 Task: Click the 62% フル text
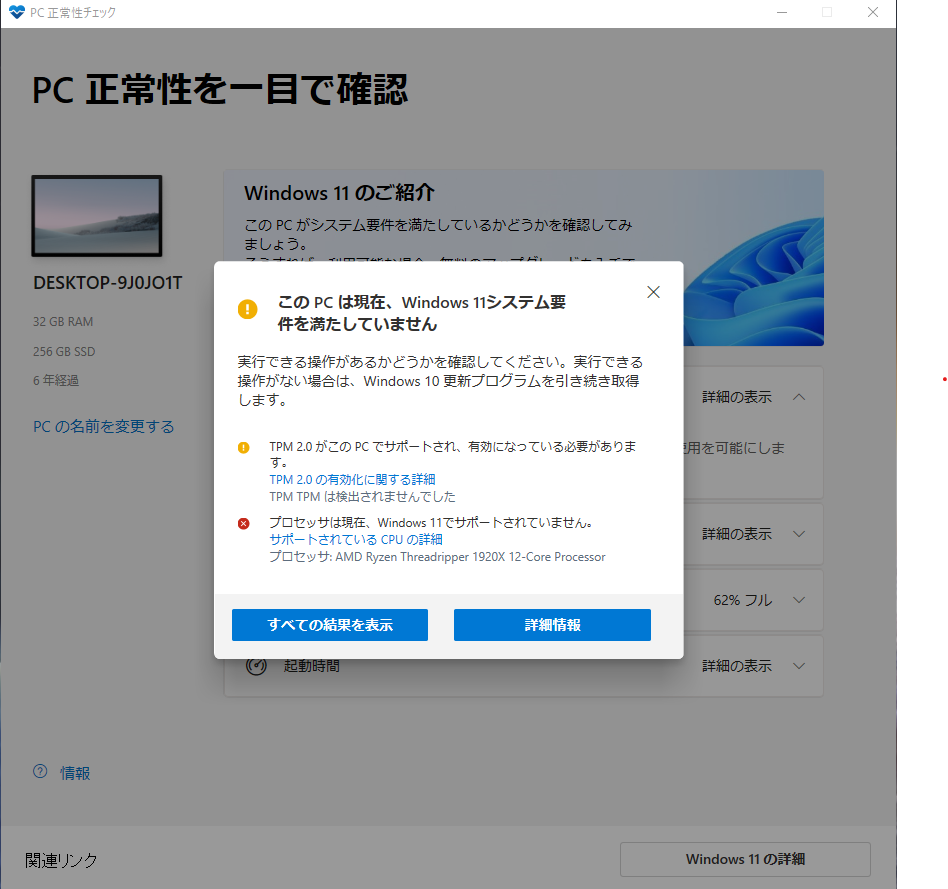742,600
